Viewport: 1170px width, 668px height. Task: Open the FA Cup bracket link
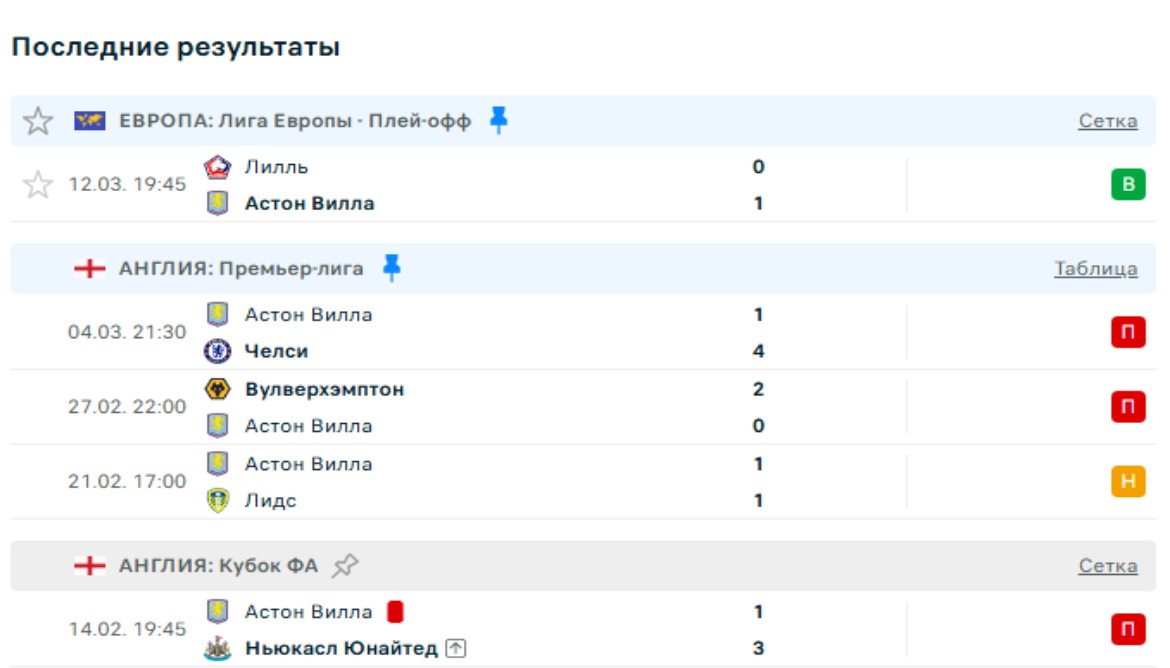[x=1107, y=566]
